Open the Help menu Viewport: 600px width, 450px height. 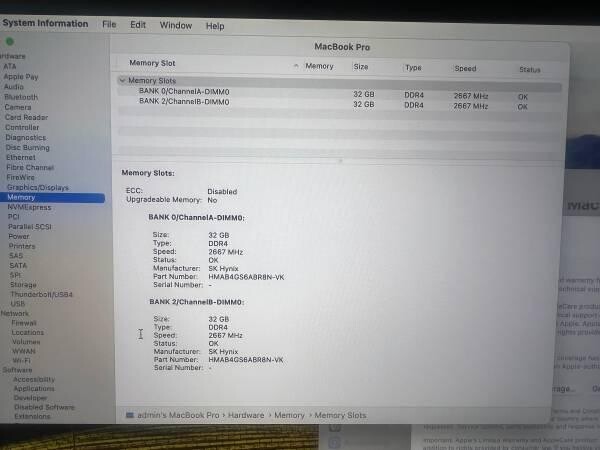coord(215,26)
